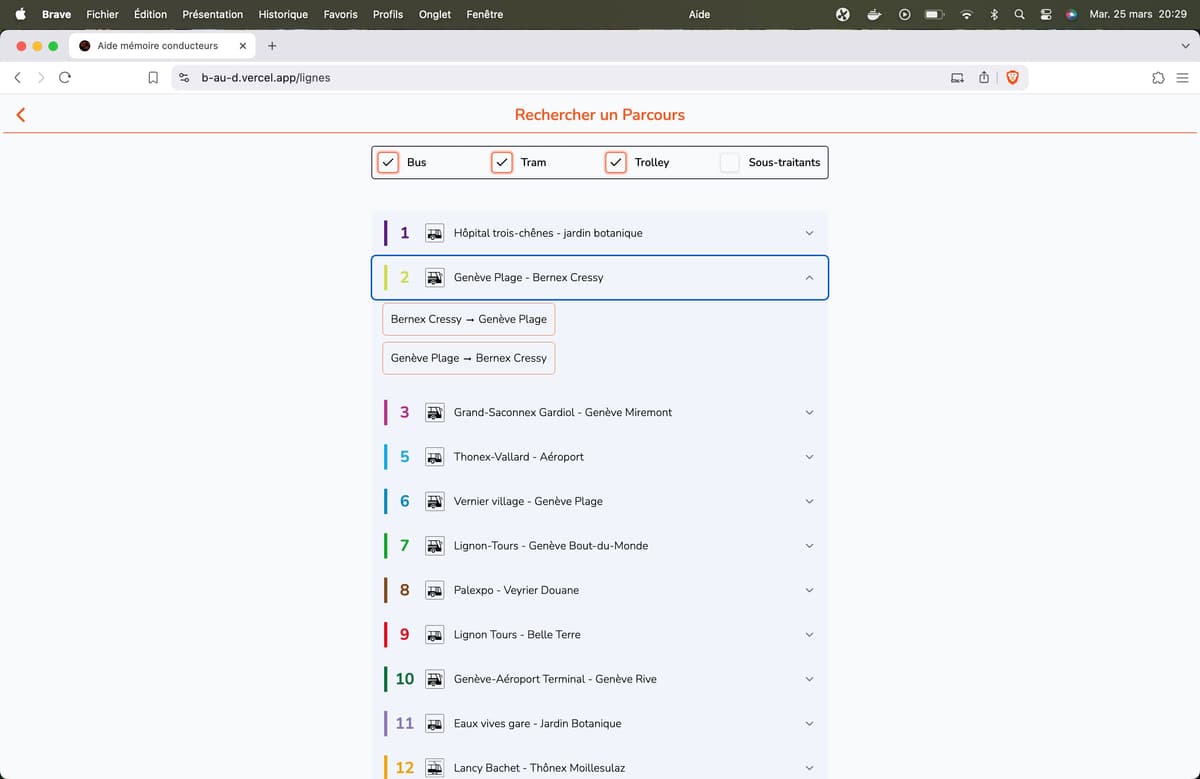The height and width of the screenshot is (779, 1200).
Task: Uncheck the Tram filter checkbox
Action: pos(502,162)
